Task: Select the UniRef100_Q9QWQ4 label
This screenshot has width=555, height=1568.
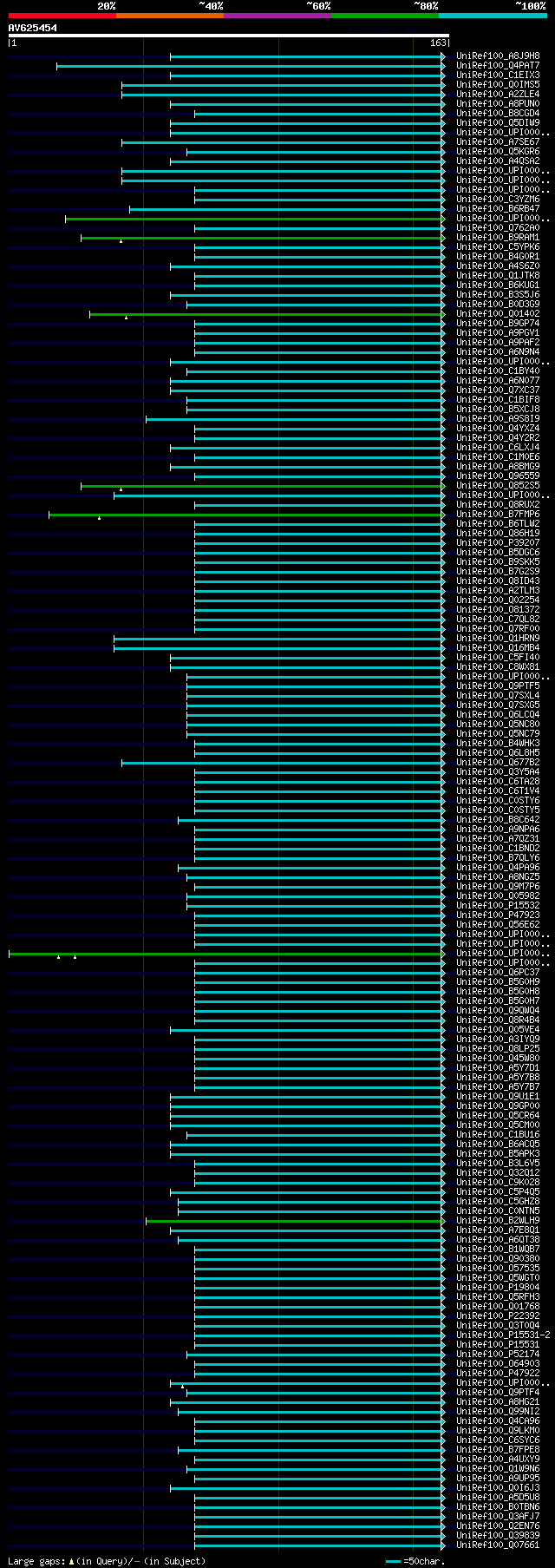Action: (498, 1011)
